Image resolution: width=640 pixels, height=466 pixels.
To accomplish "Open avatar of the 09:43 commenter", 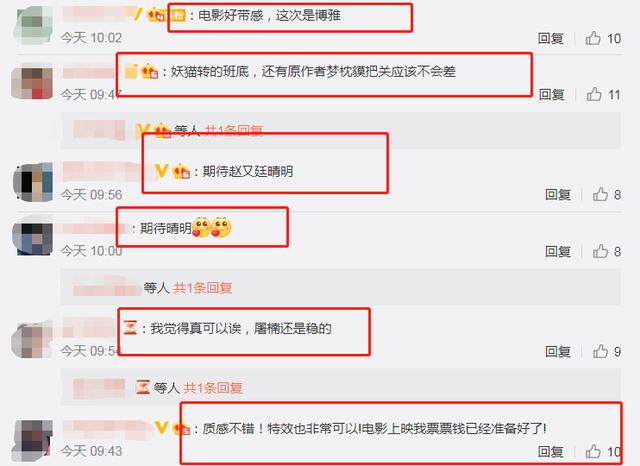I will (x=33, y=440).
